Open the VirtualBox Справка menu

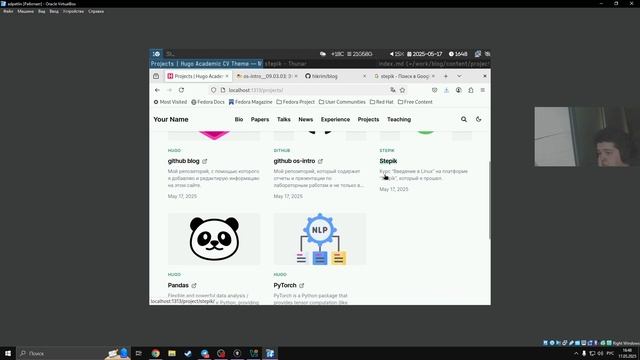(x=96, y=11)
